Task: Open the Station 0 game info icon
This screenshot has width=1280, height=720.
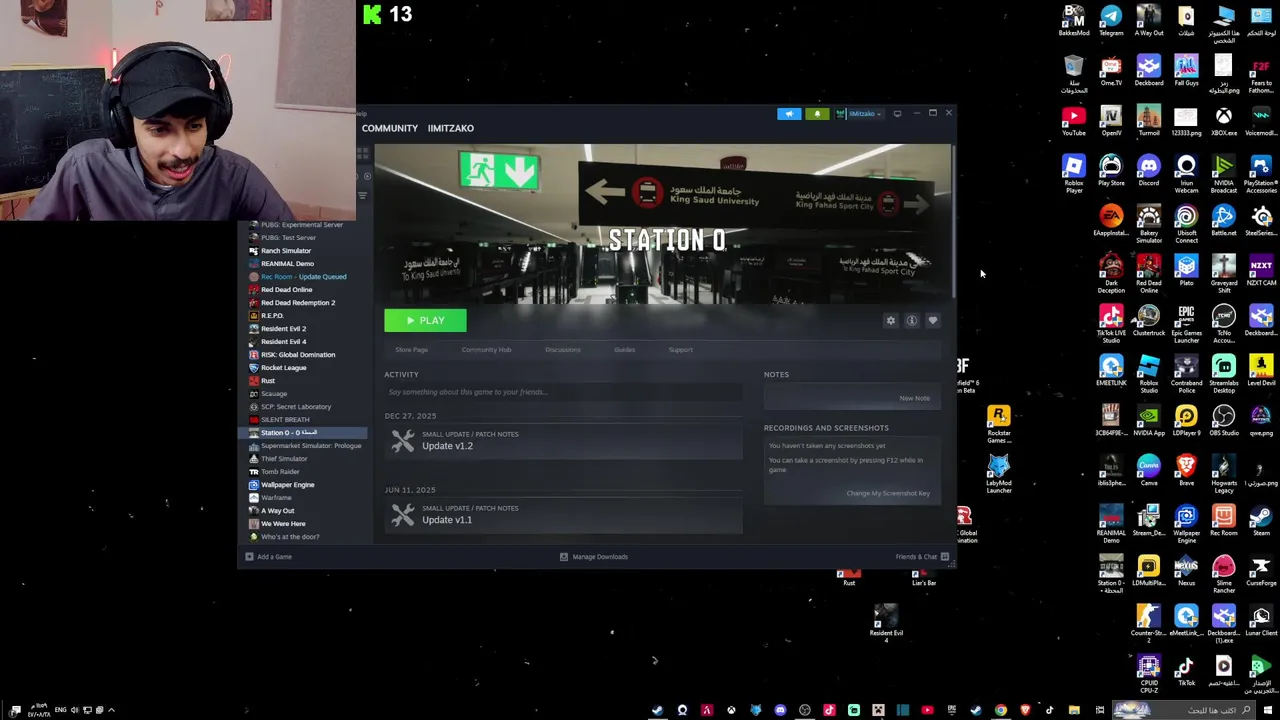Action: click(x=912, y=321)
